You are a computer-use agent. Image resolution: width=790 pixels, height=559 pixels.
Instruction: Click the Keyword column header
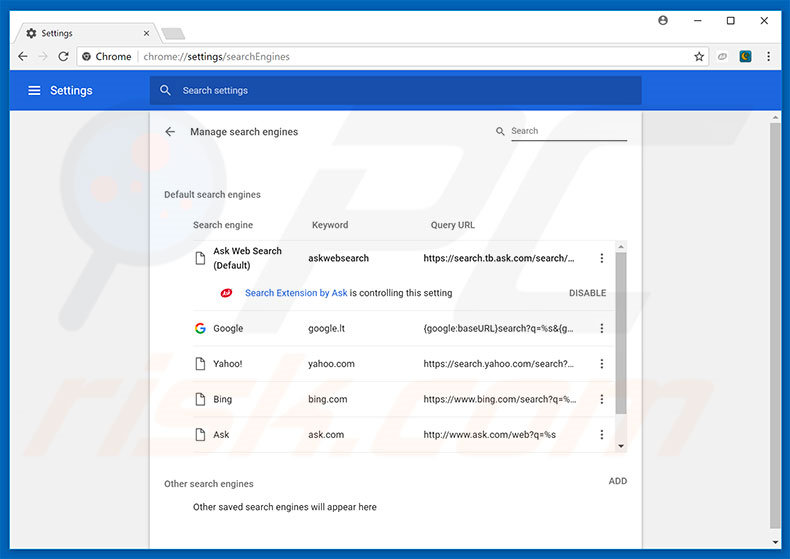[330, 225]
